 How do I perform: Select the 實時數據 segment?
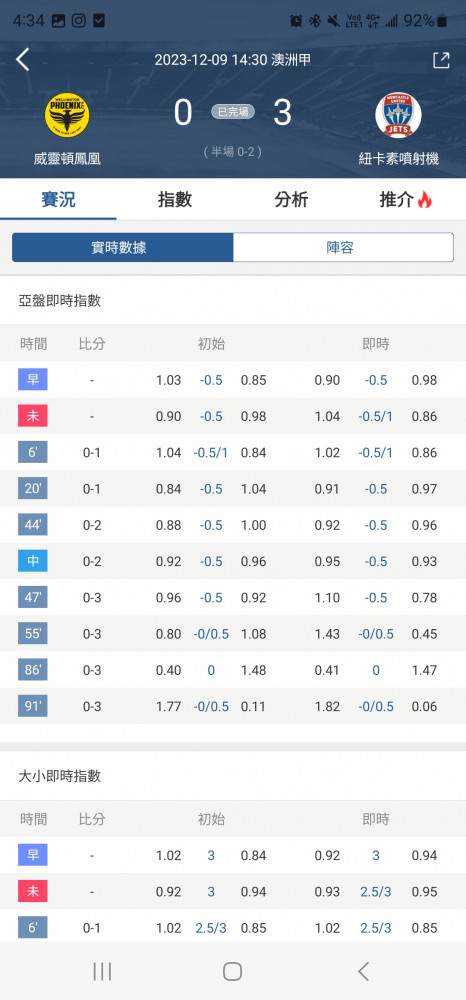click(x=122, y=247)
